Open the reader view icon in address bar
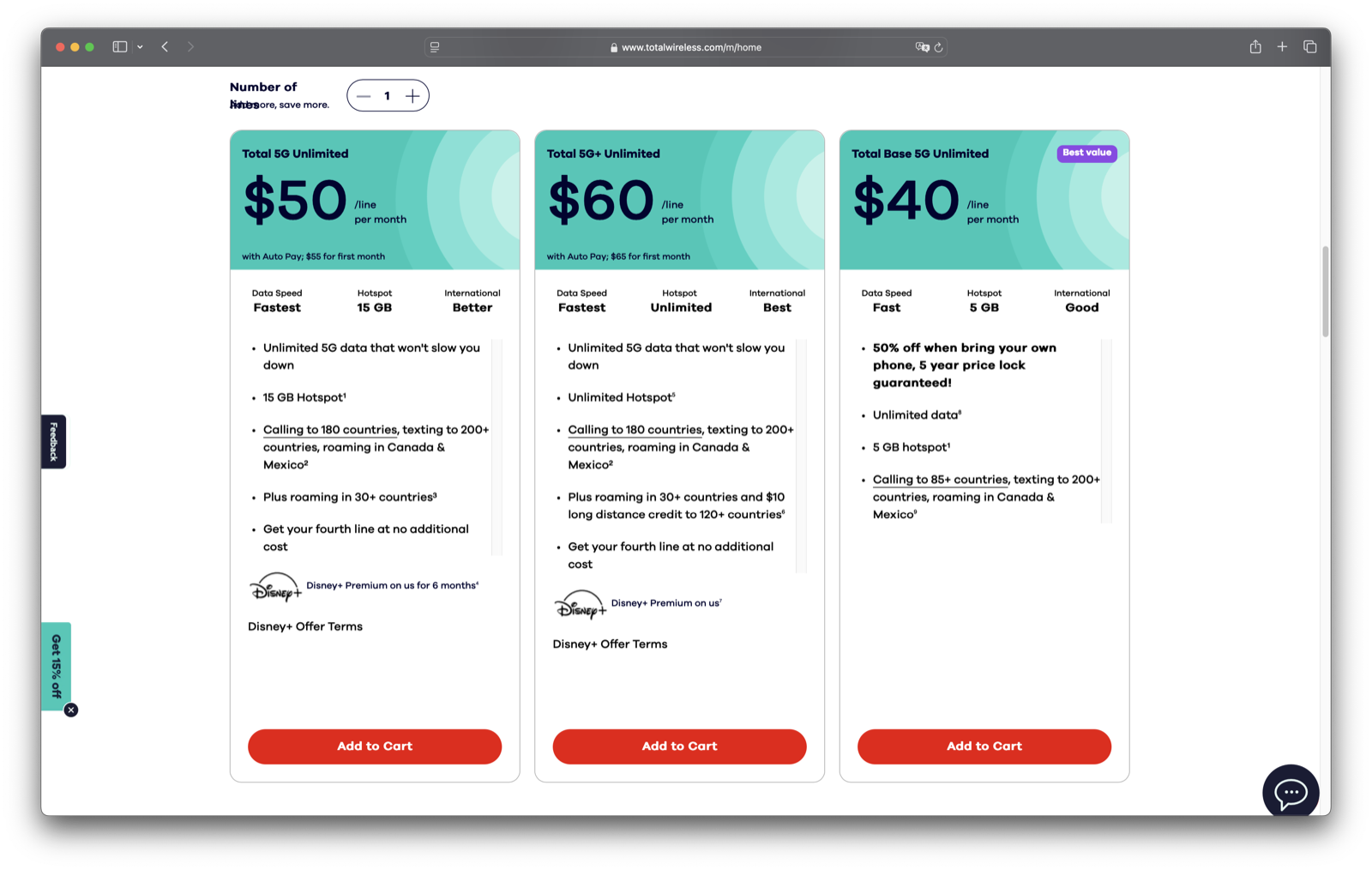This screenshot has height=870, width=1372. pyautogui.click(x=435, y=47)
